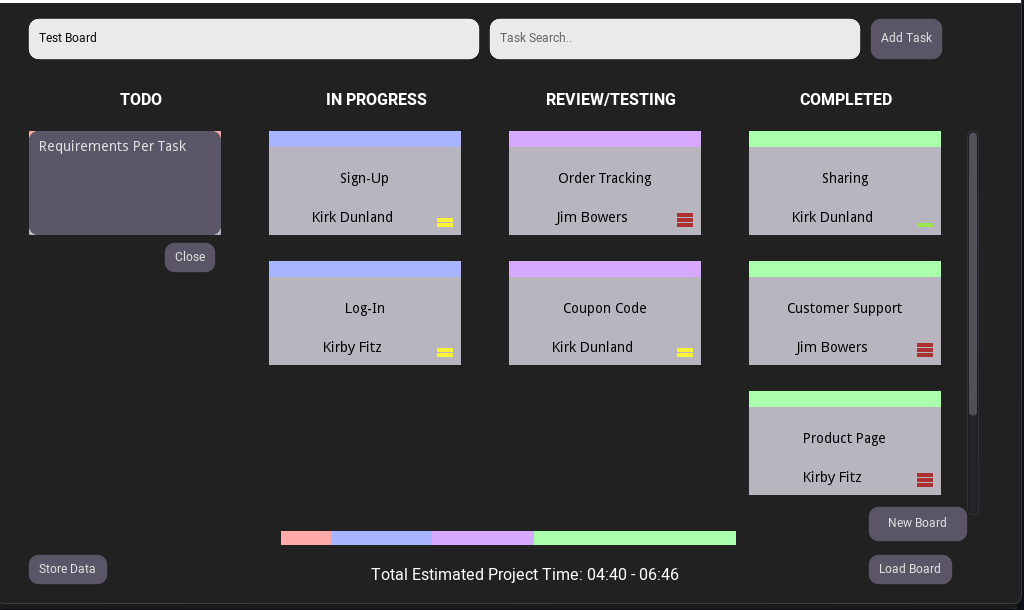The width and height of the screenshot is (1024, 610).
Task: Click the yellow priority icon on Coupon Code card
Action: pyautogui.click(x=685, y=352)
